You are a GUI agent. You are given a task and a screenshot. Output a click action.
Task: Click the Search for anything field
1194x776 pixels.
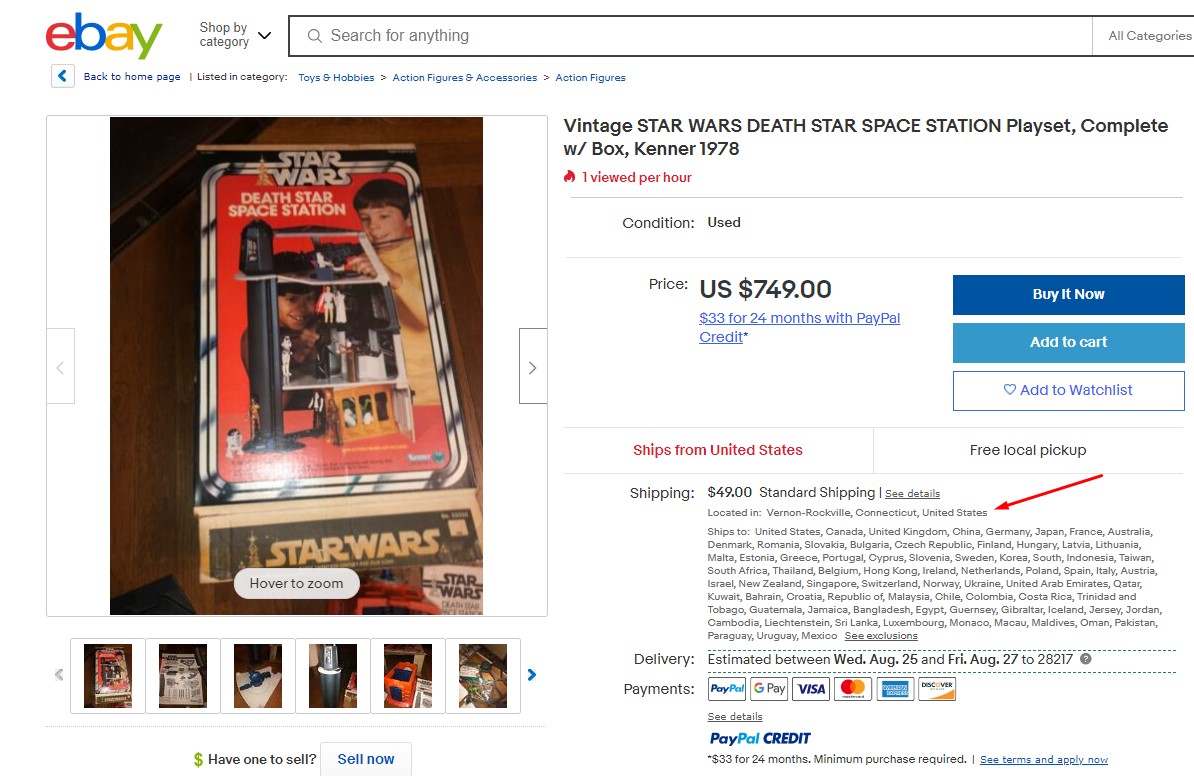pos(690,36)
